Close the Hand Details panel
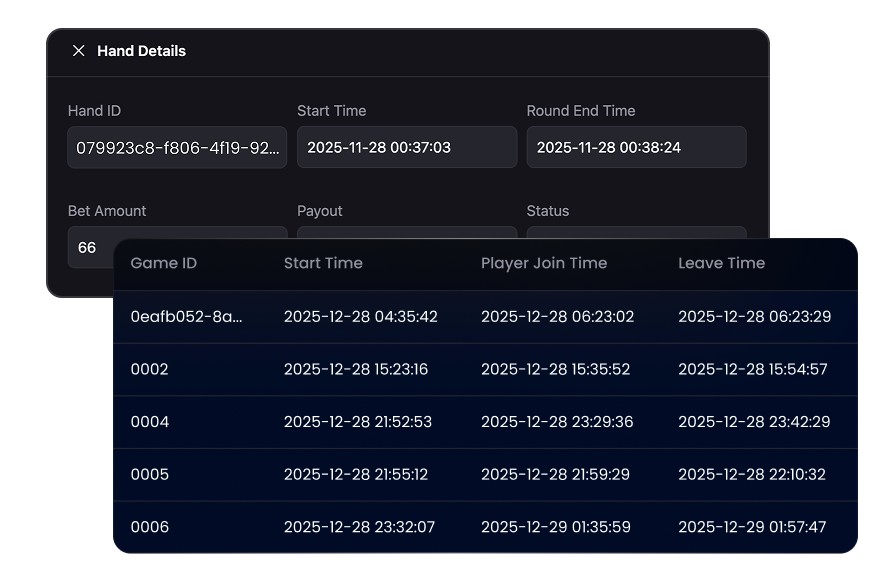Viewport: 880px width, 578px height. (x=79, y=51)
